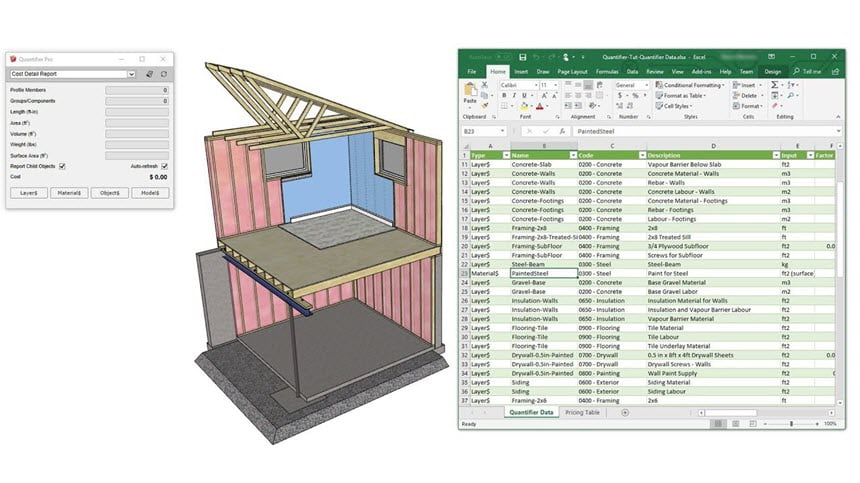Click the Increase Indent icon
Screen dimensions: 860x483
click(578, 106)
